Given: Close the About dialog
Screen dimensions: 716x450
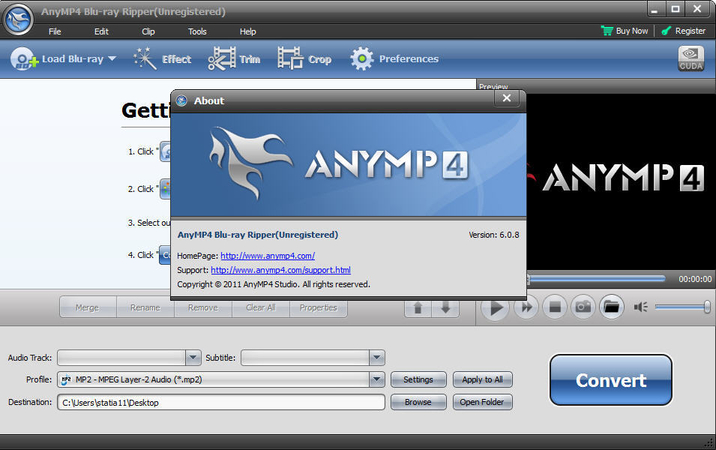Looking at the screenshot, I should [x=506, y=98].
